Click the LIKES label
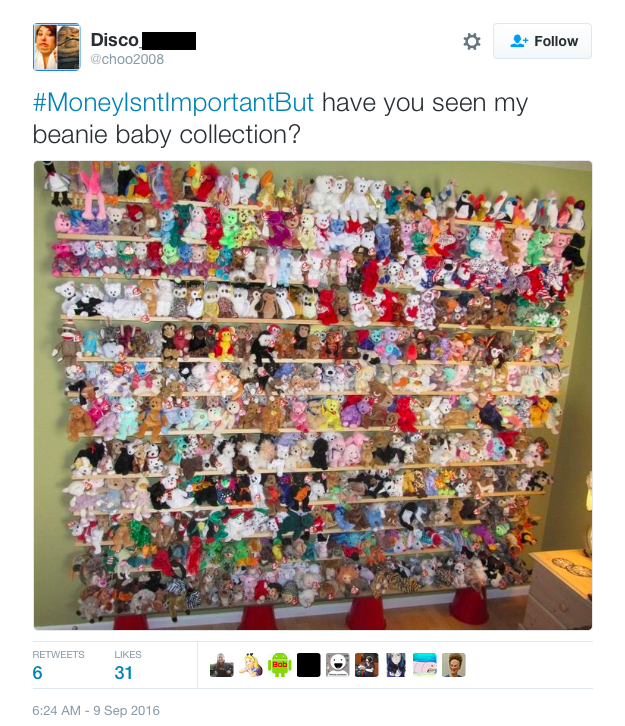The height and width of the screenshot is (726, 625). 128,655
